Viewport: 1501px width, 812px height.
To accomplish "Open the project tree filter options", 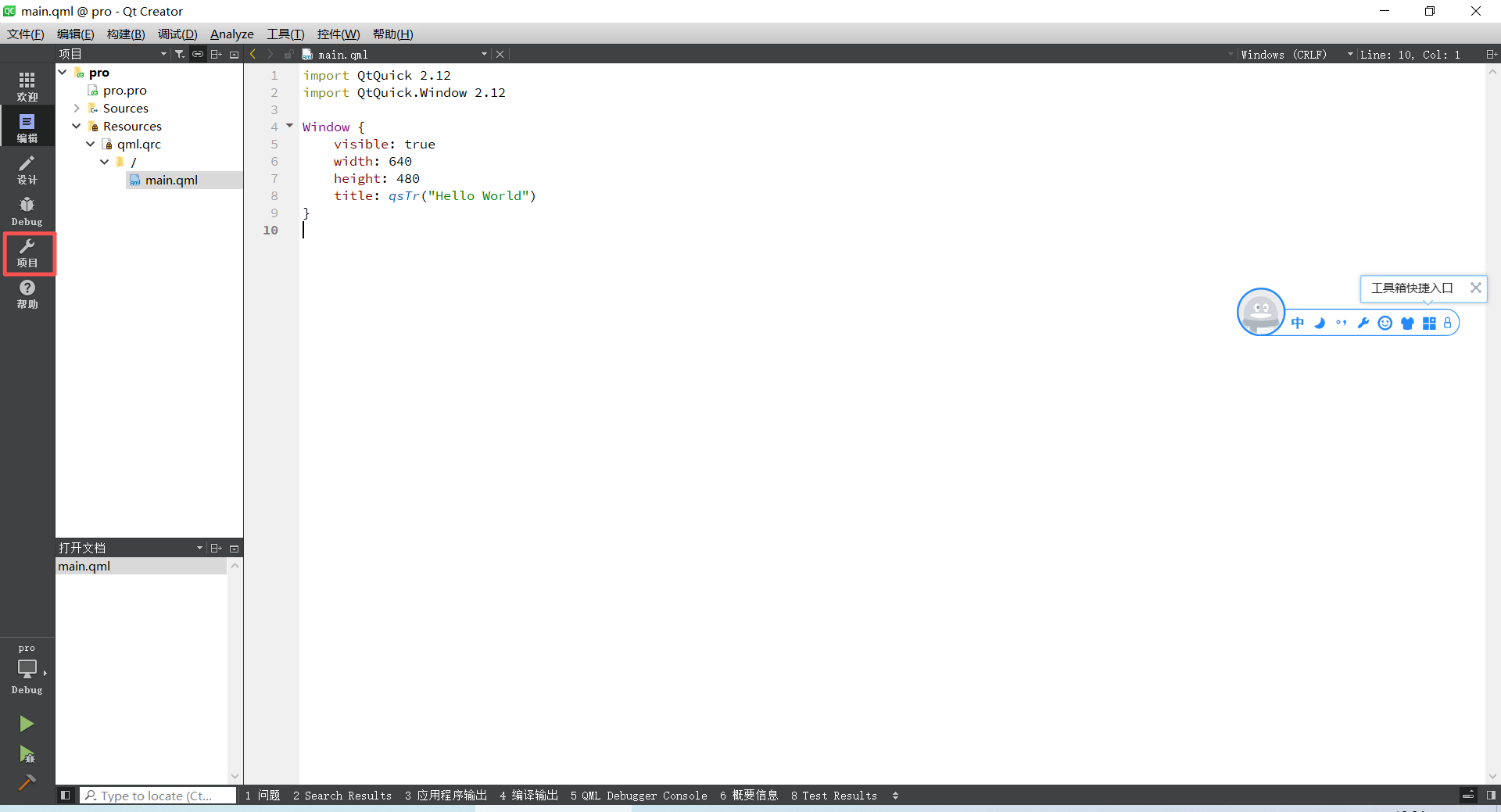I will tap(180, 54).
